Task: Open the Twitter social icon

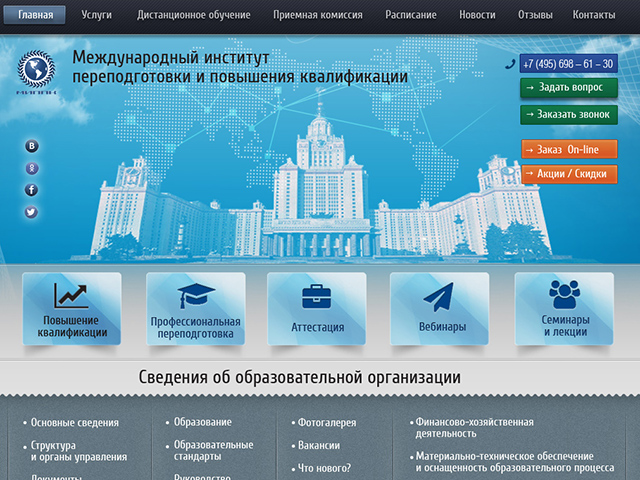Action: (31, 212)
